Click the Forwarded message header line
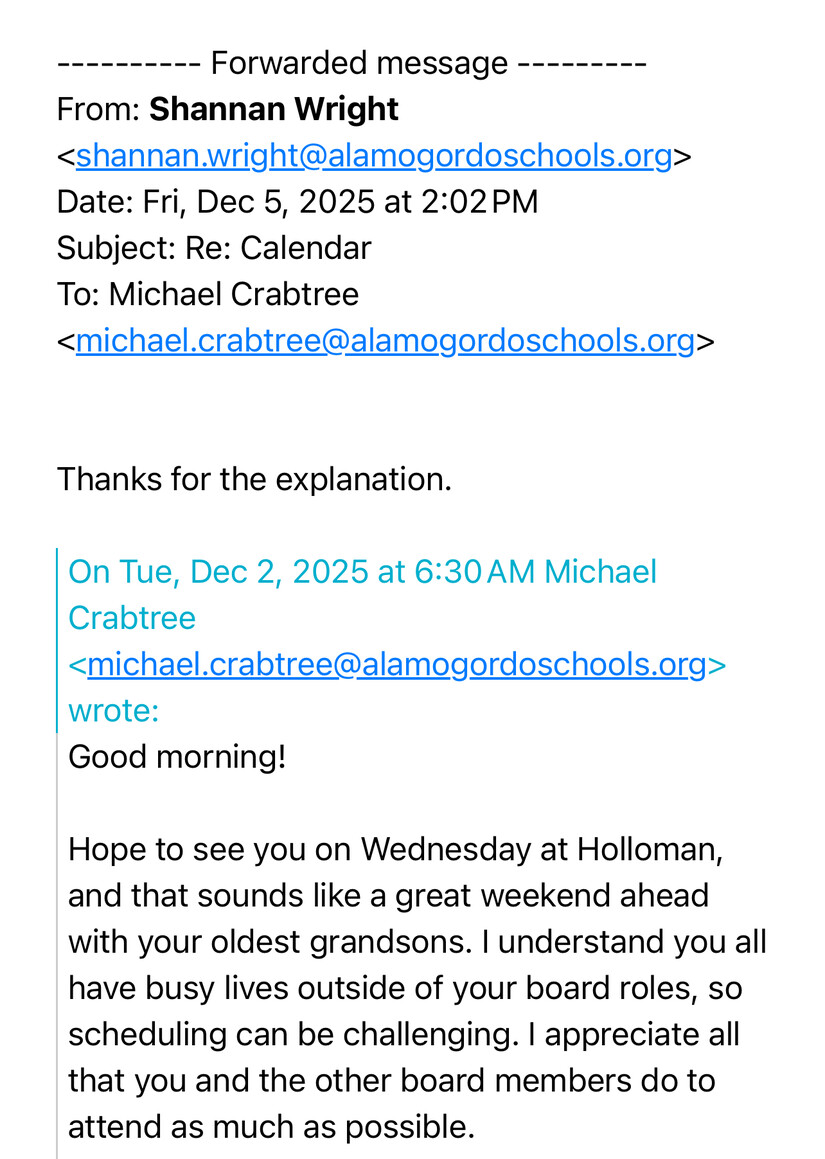825x1159 pixels. [x=352, y=64]
